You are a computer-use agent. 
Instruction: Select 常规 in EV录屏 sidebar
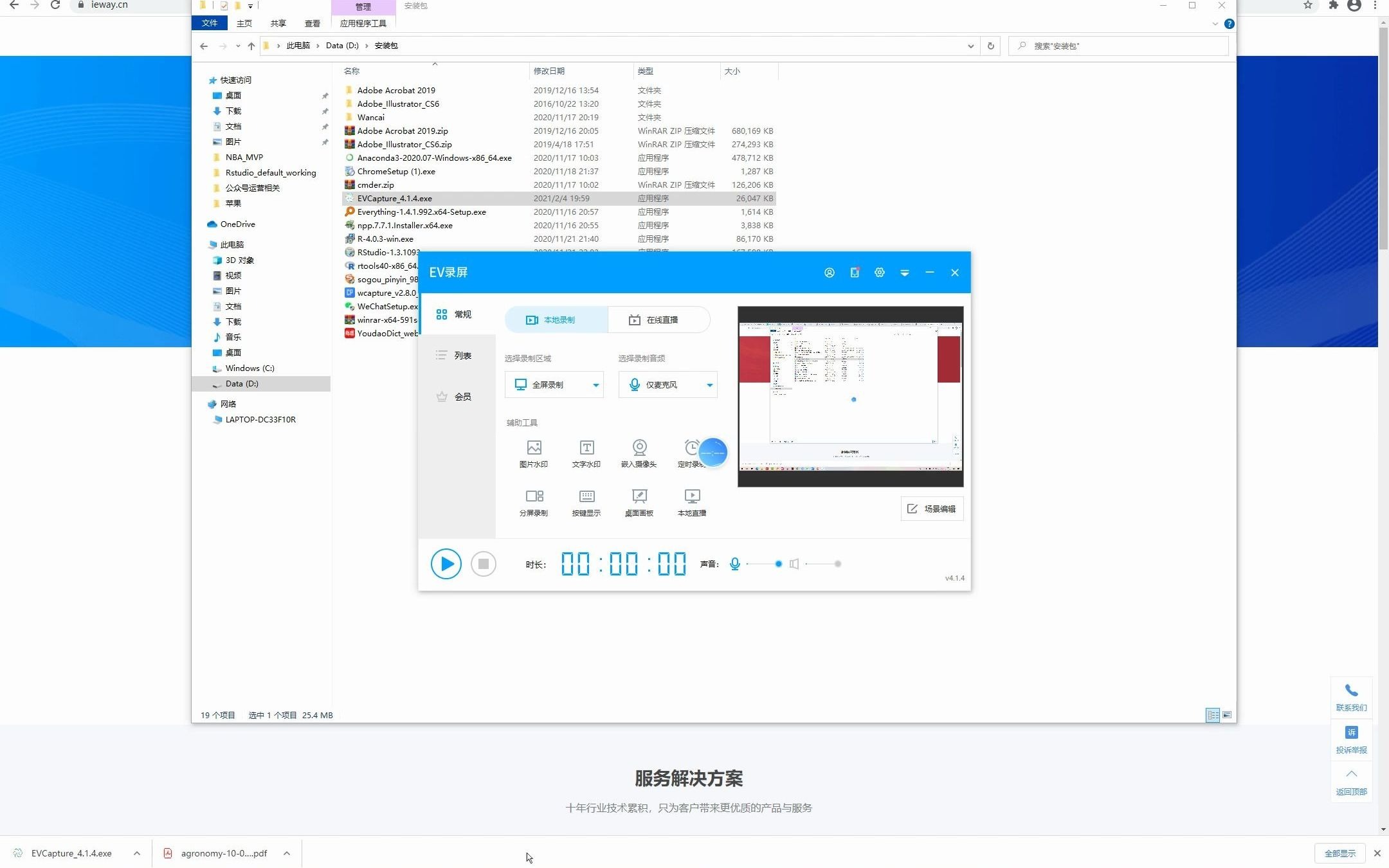457,314
